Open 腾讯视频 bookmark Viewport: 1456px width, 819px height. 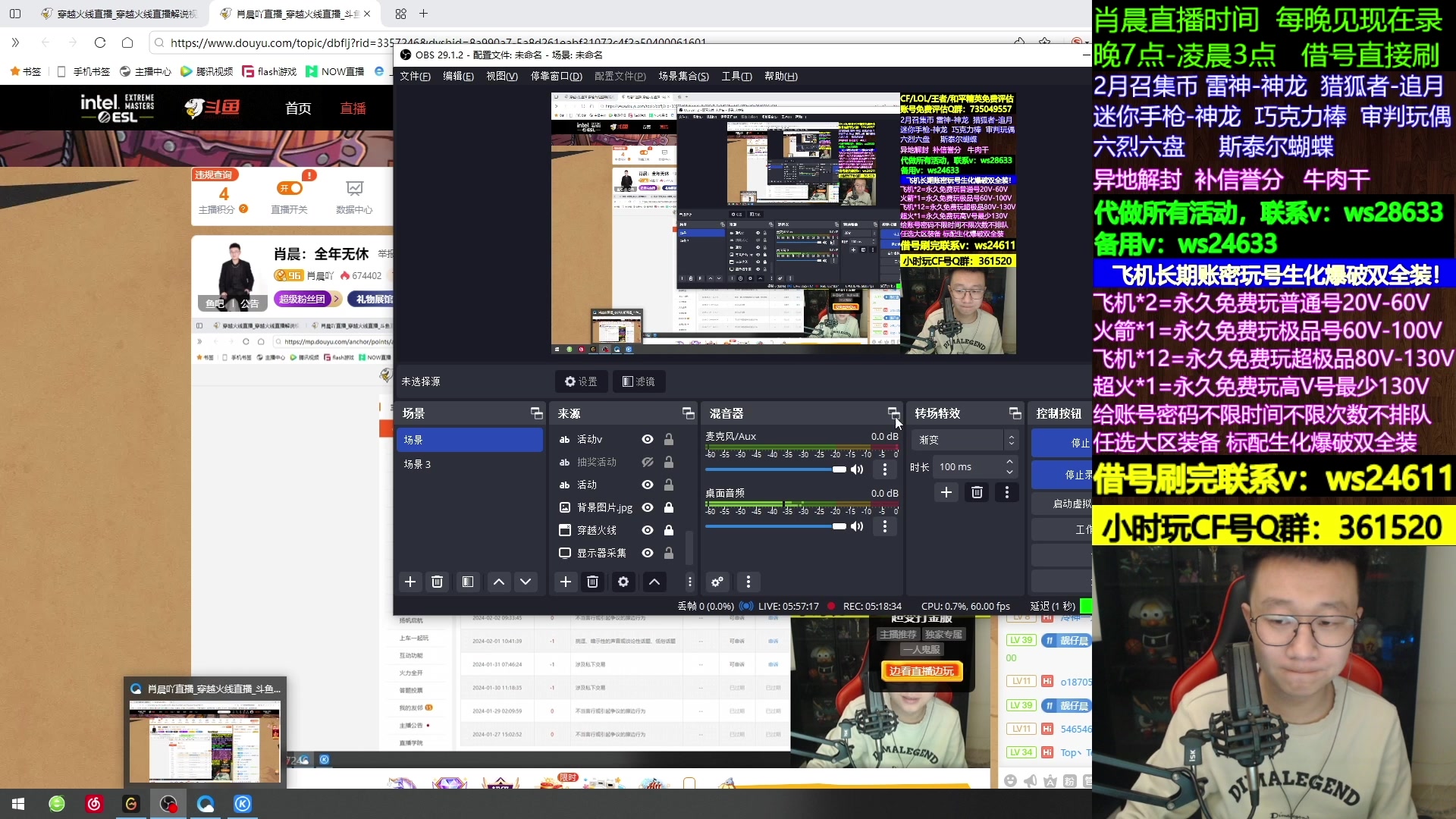point(207,71)
